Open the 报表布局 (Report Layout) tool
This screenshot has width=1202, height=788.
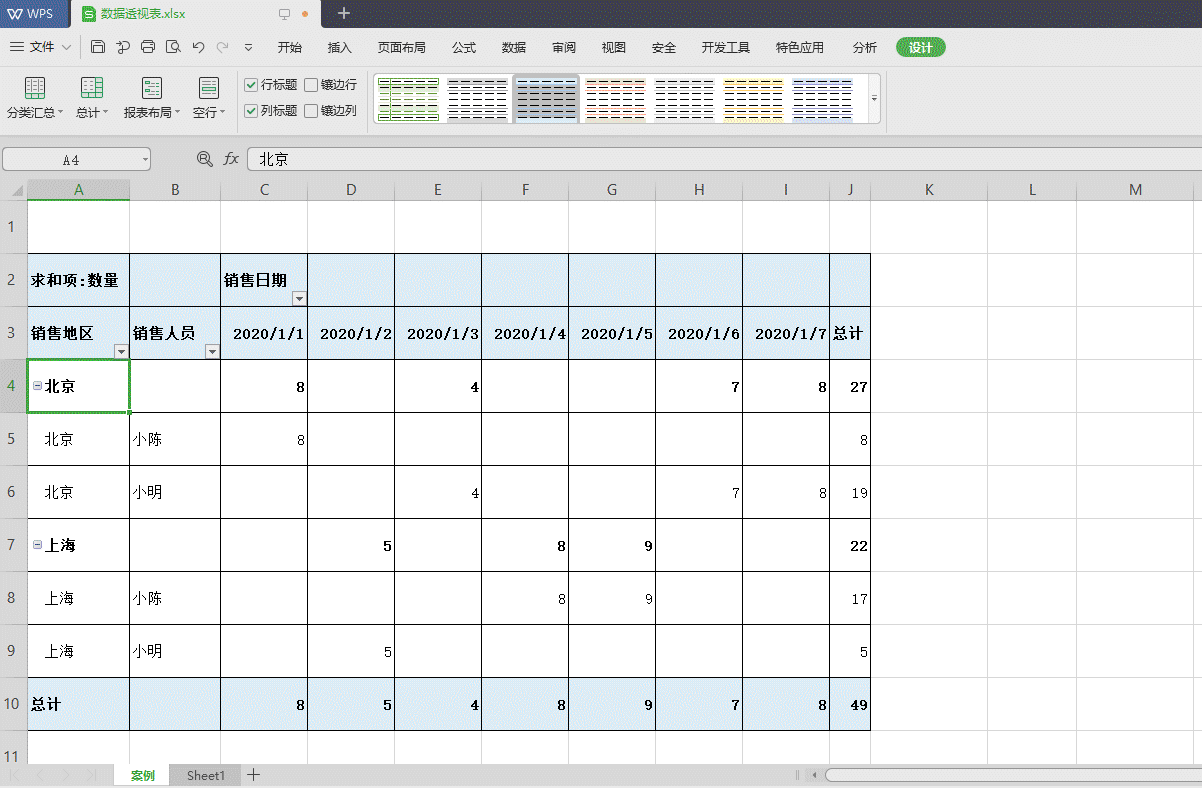tap(151, 95)
